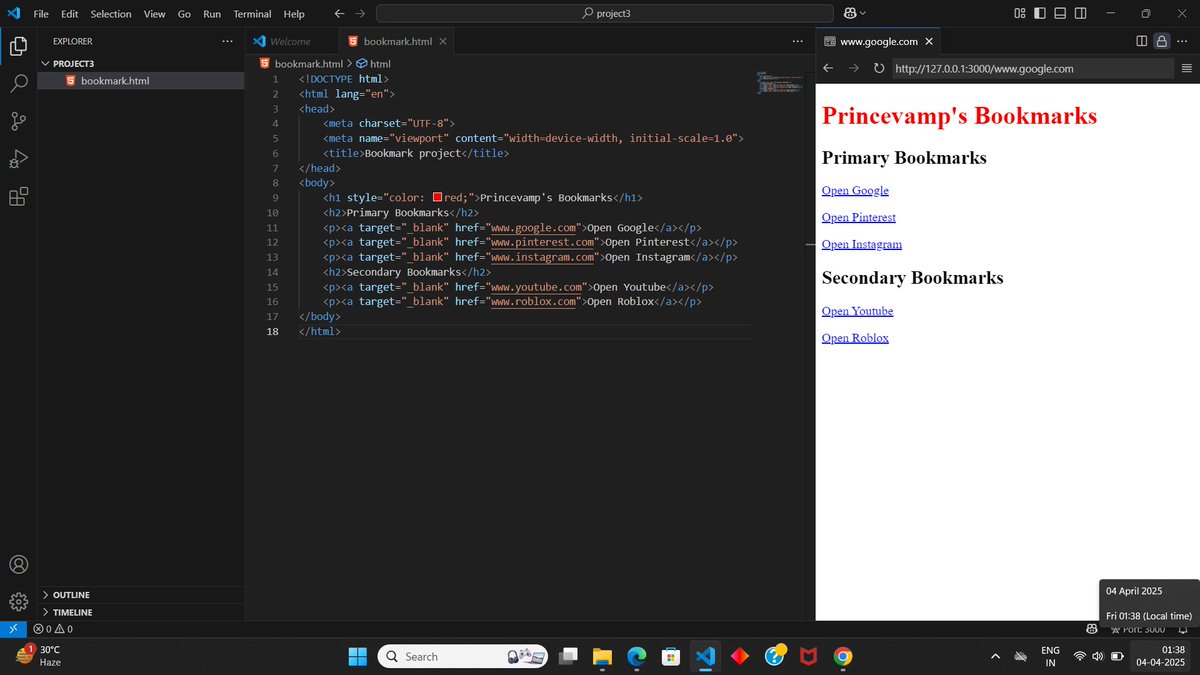Viewport: 1200px width, 675px height.
Task: Open the Explorer view in activity bar
Action: point(18,45)
